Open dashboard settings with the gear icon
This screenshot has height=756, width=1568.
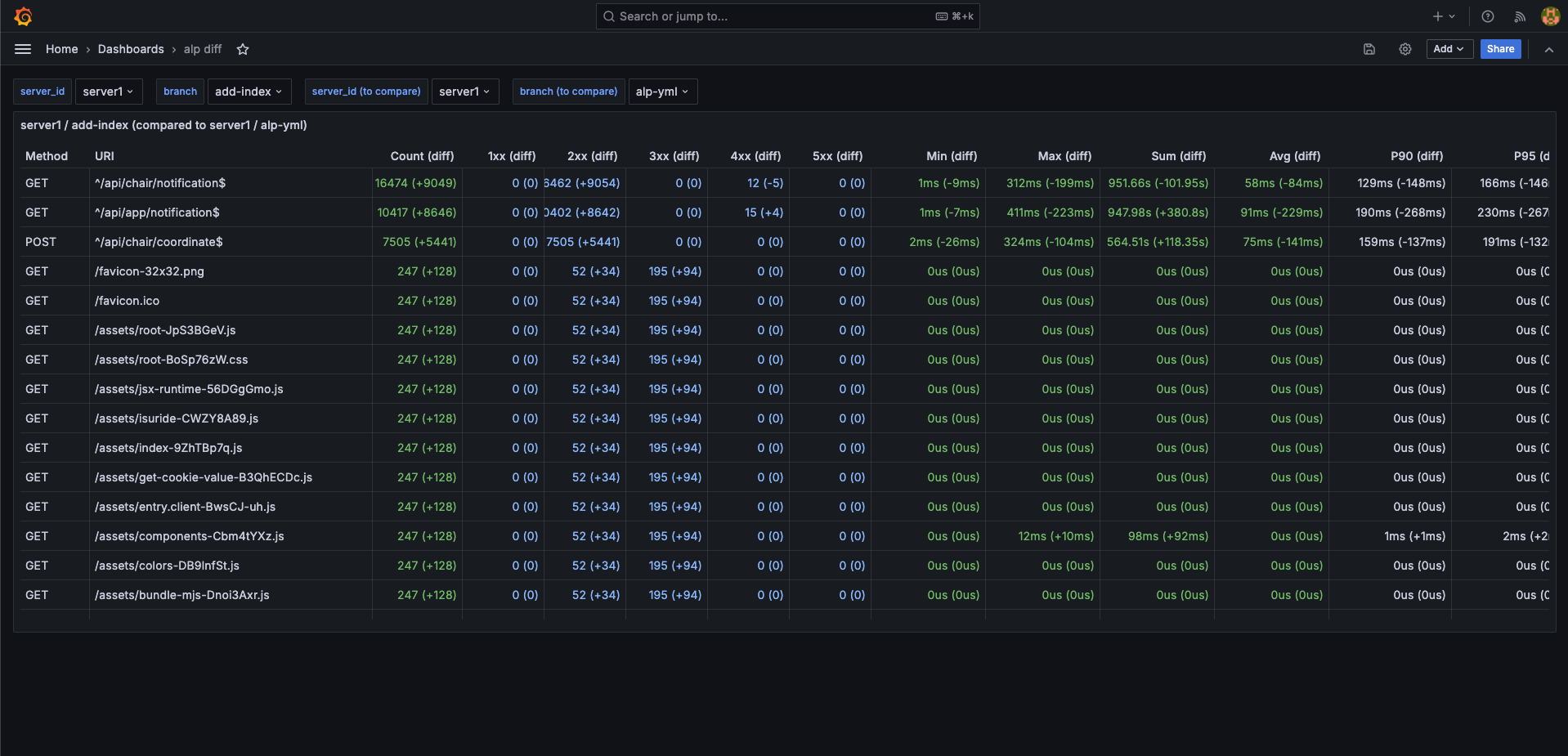click(x=1405, y=49)
